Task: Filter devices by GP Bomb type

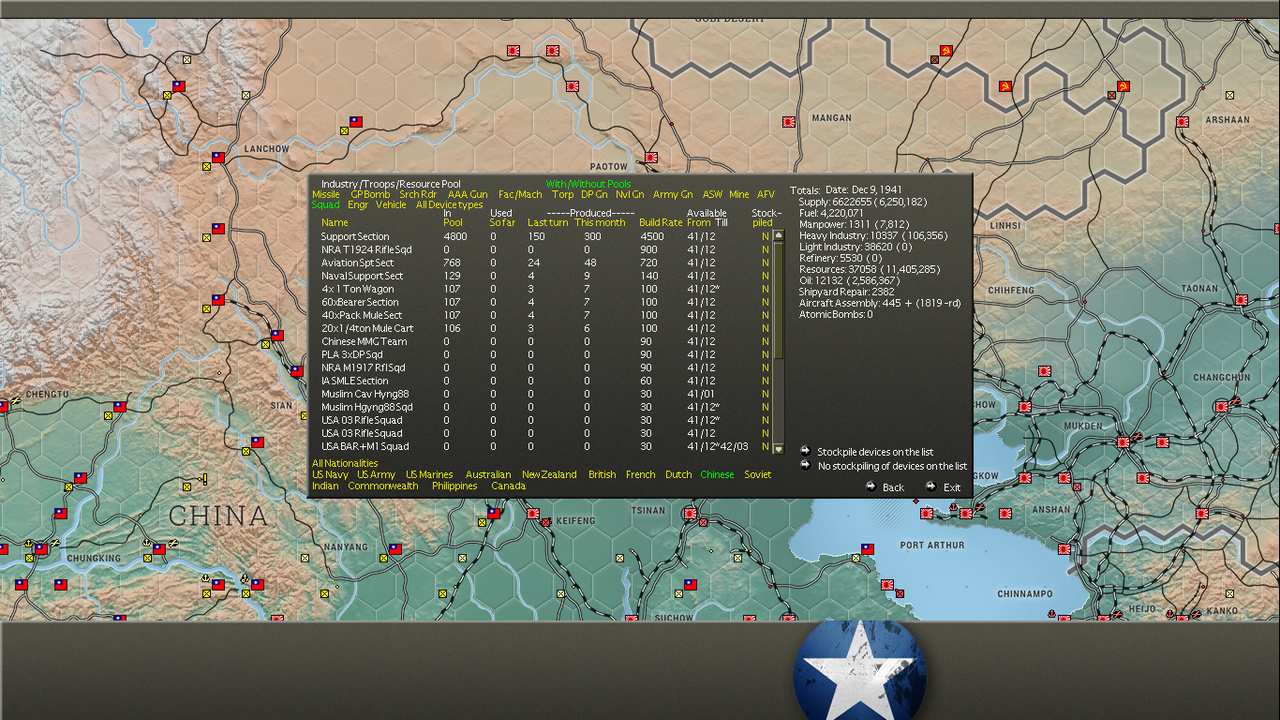Action: [370, 194]
